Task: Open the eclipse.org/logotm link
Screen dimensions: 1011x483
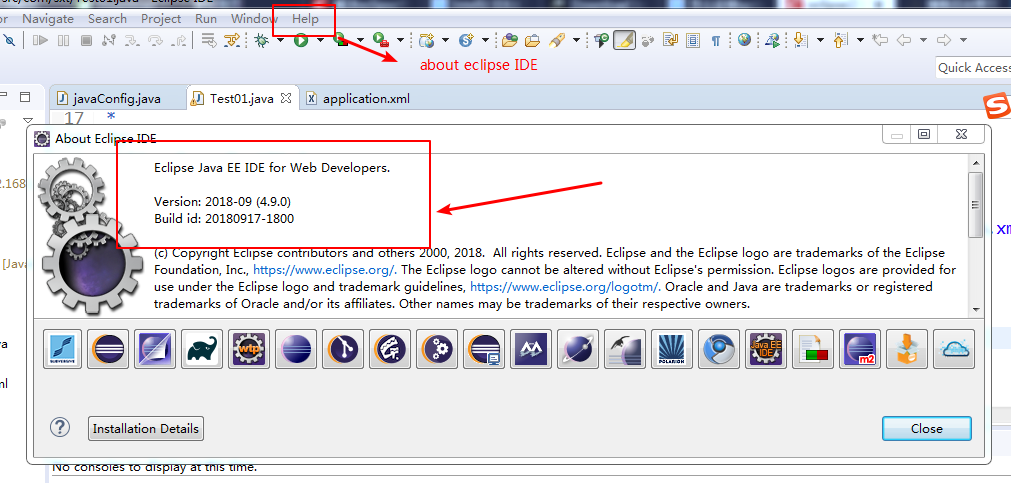Action: (565, 286)
